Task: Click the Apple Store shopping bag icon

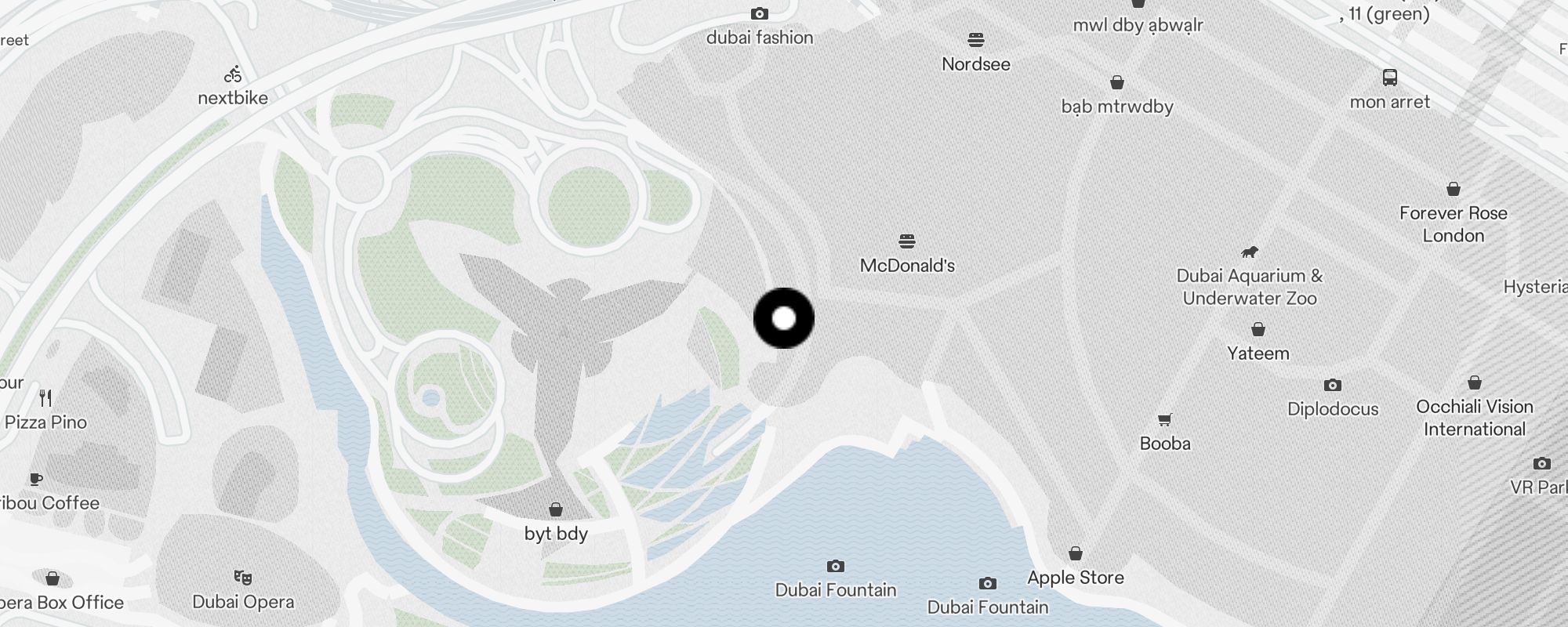Action: [x=1076, y=553]
